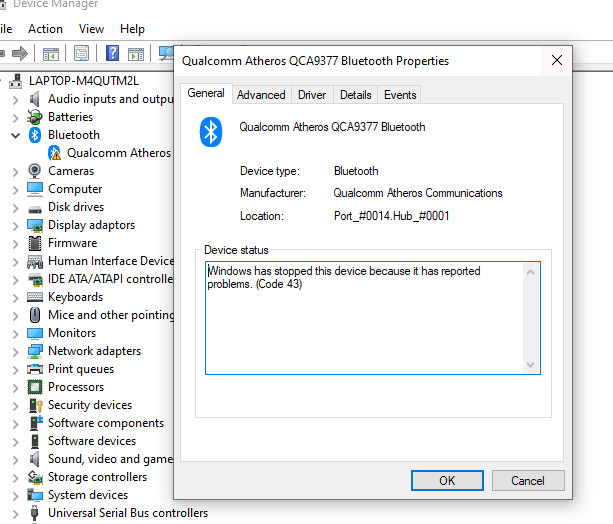Select Software devices tree item
This screenshot has width=613, height=524.
[x=92, y=441]
